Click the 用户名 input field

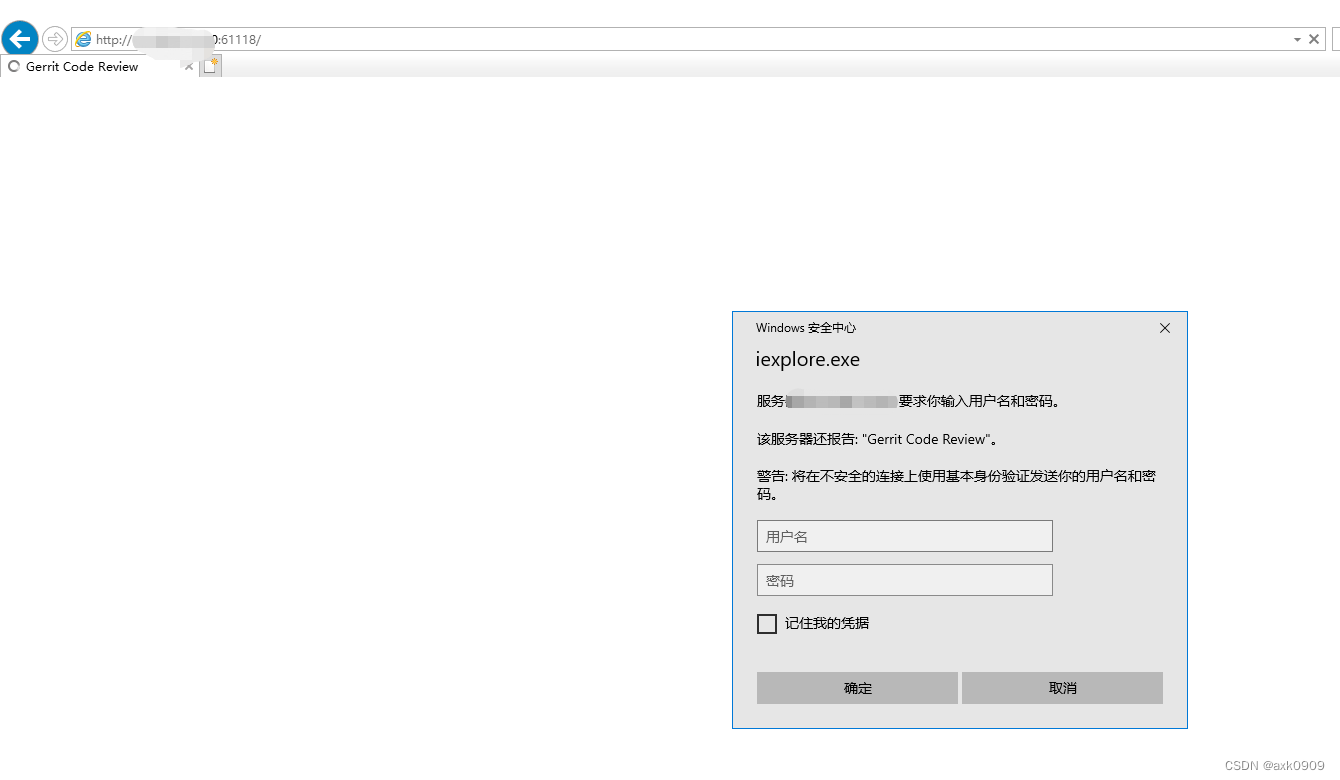[x=904, y=536]
